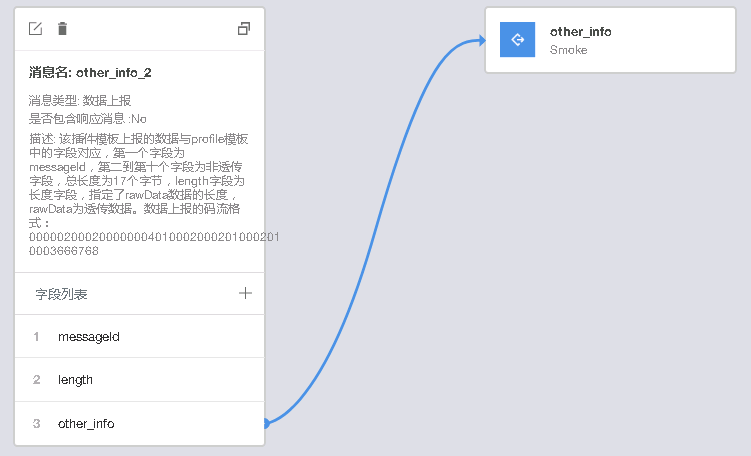751x456 pixels.
Task: Click the 字段列表 section header
Action: click(x=62, y=294)
